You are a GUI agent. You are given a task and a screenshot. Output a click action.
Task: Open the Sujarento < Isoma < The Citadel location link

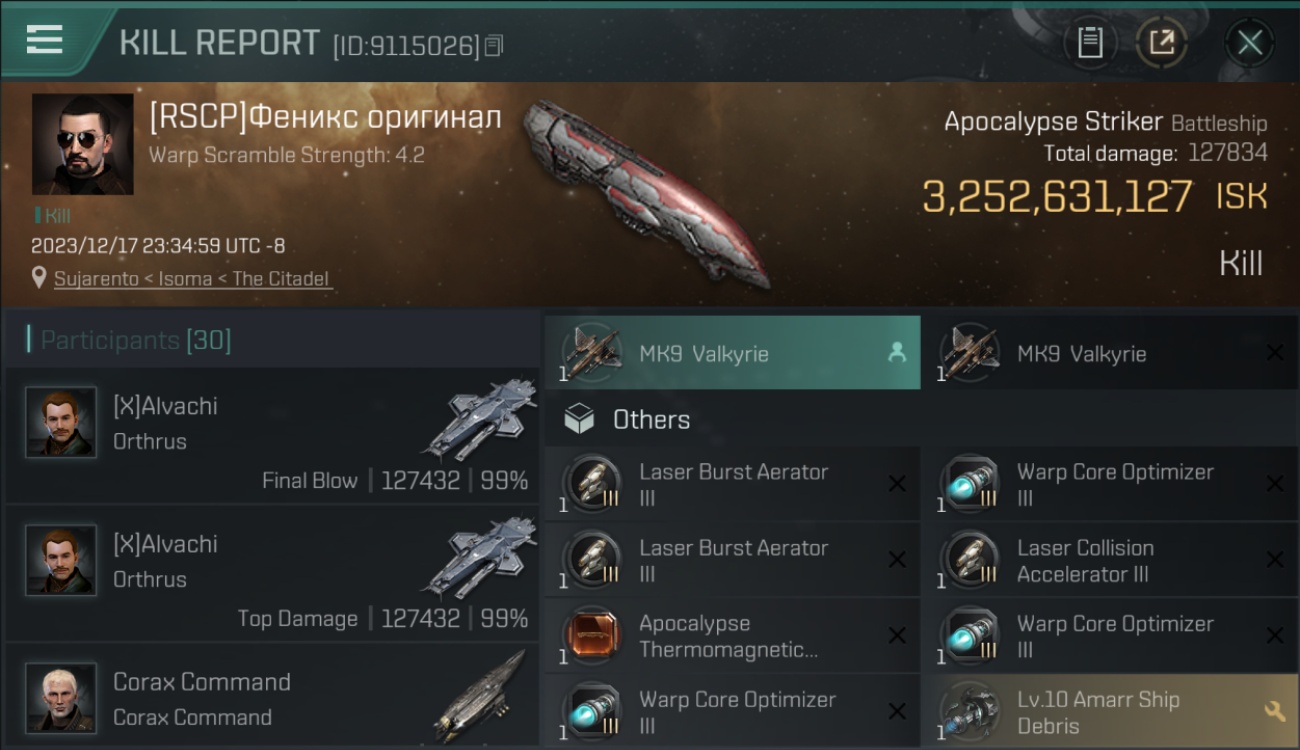coord(191,279)
